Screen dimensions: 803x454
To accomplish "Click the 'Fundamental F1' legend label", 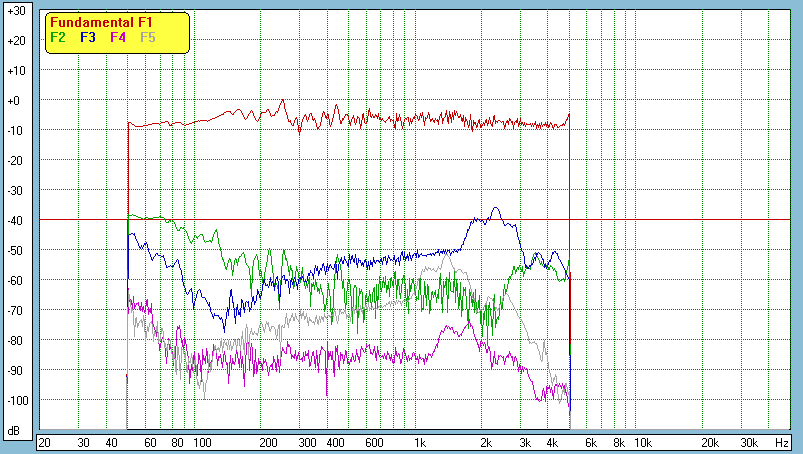I will (x=101, y=23).
